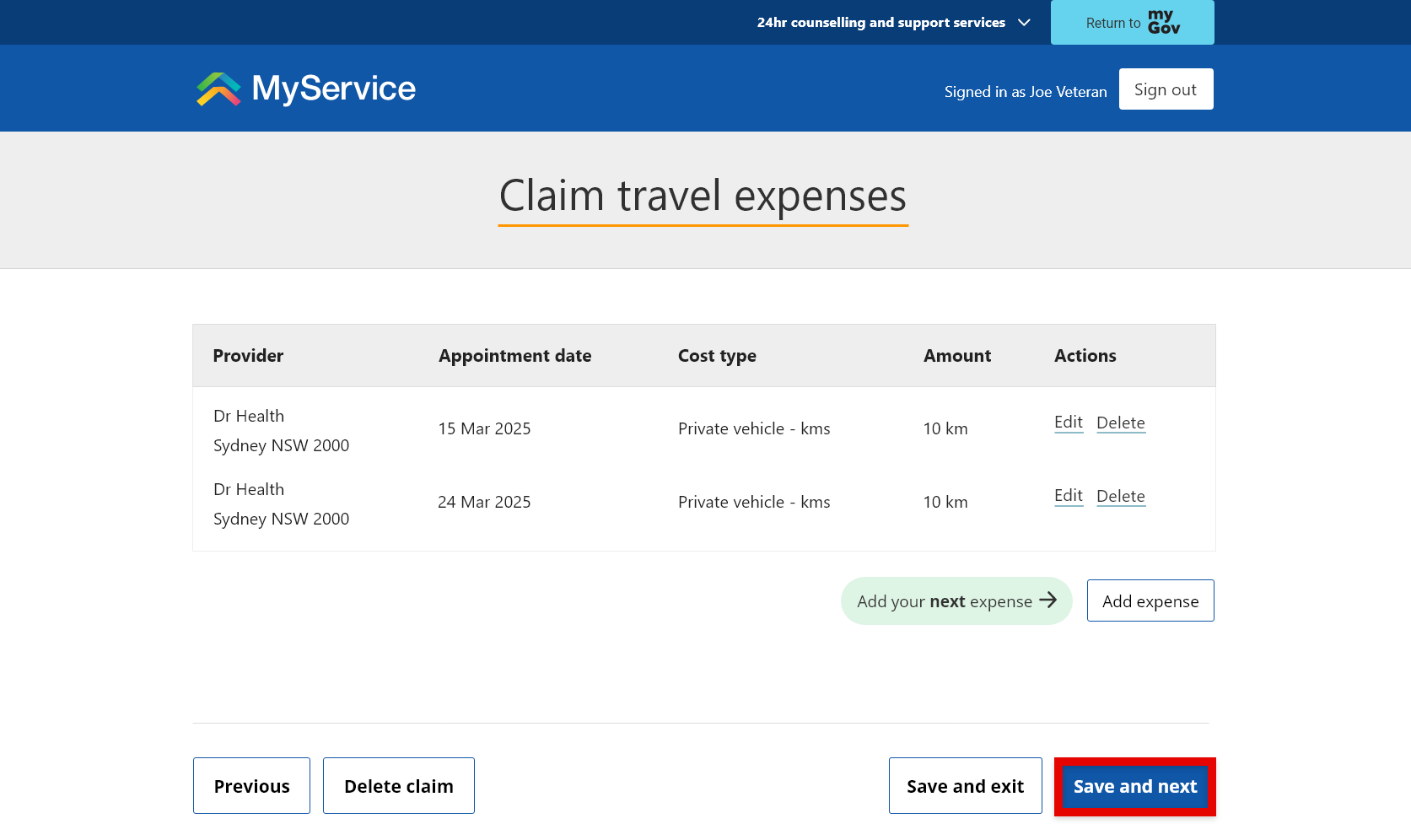Delete the 24 Mar 2025 expense
The height and width of the screenshot is (840, 1411).
(1121, 496)
